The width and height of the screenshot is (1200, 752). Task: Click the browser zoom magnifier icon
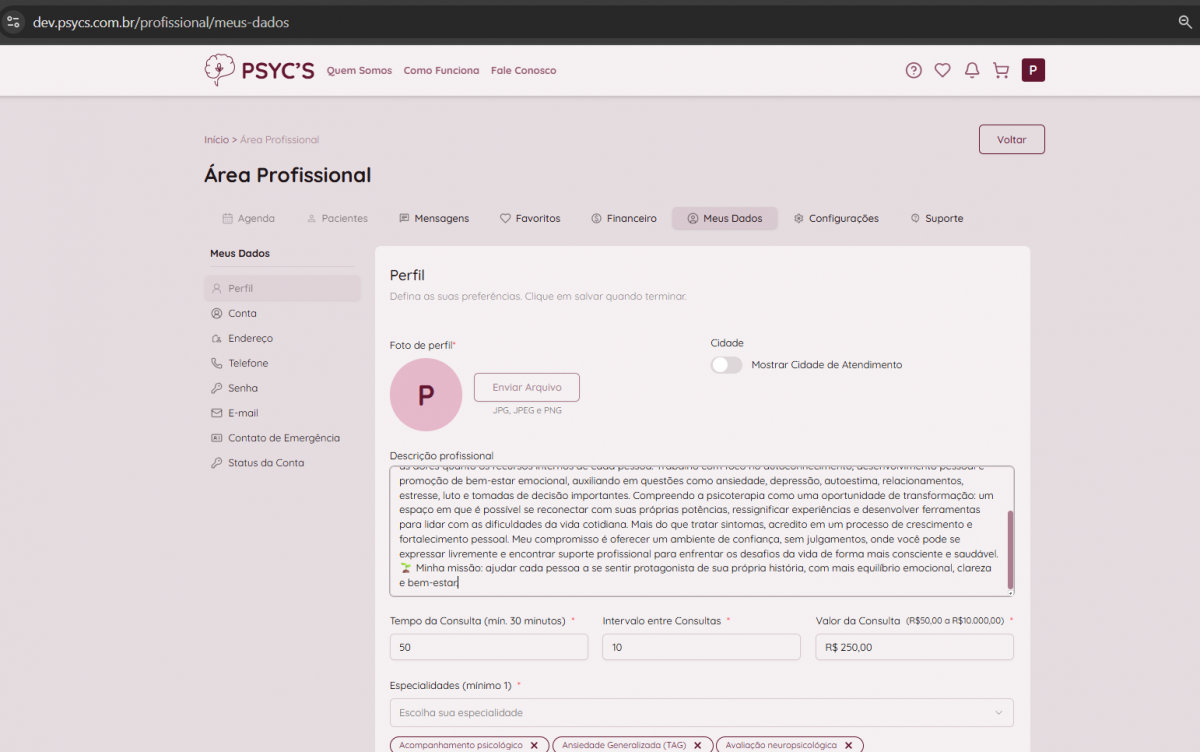[1185, 21]
